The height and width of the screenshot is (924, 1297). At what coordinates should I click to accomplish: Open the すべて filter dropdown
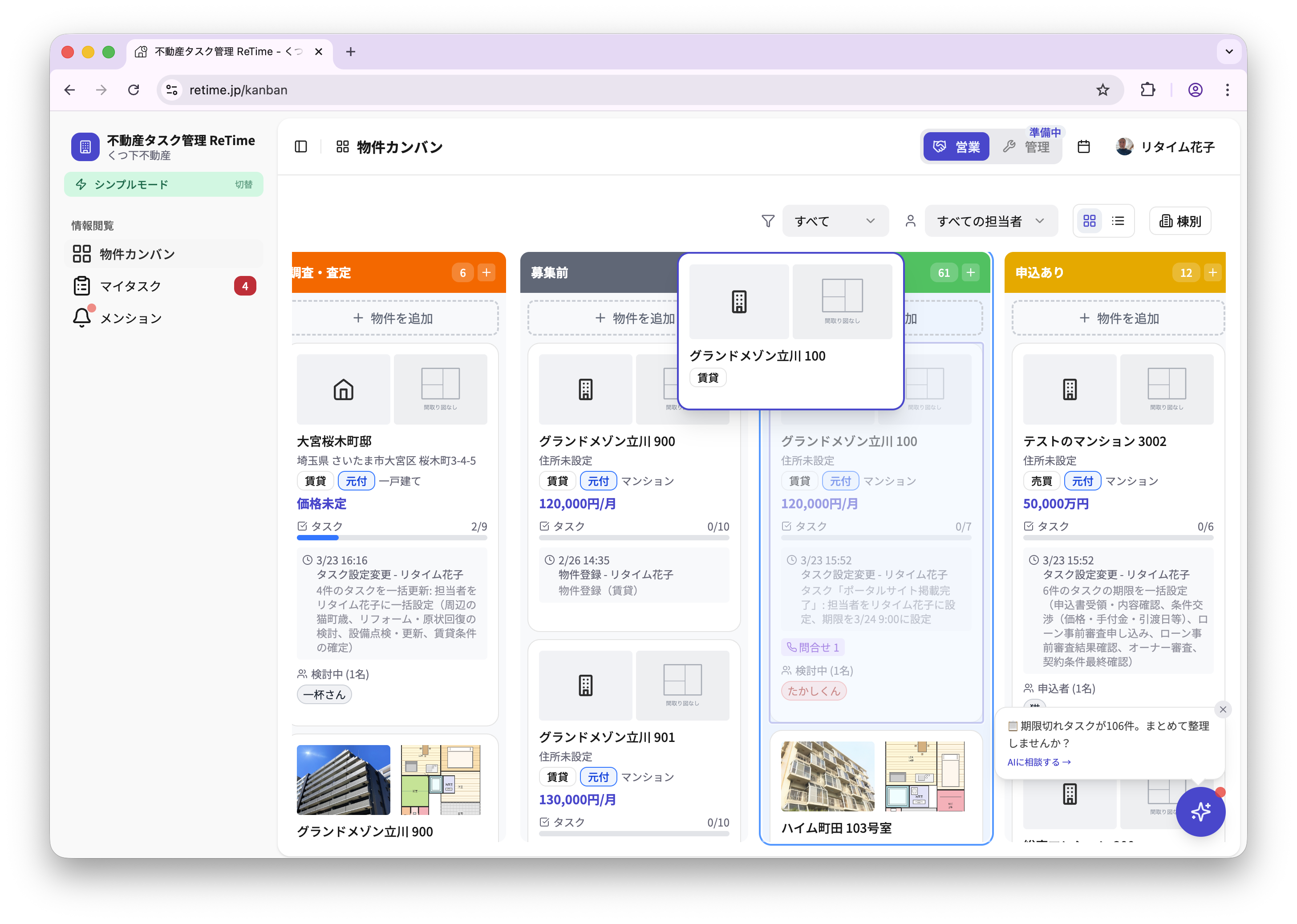click(x=835, y=221)
